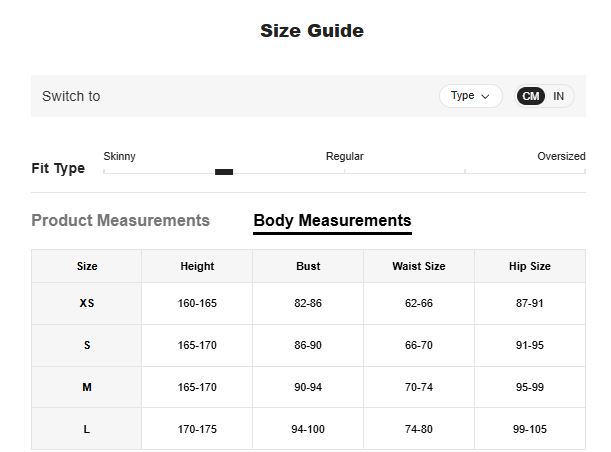Click the Height column header

(x=197, y=266)
